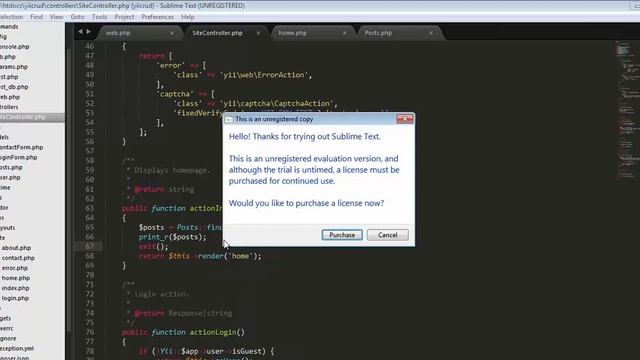Click Cancel in the unregistered copy dialog

387,235
